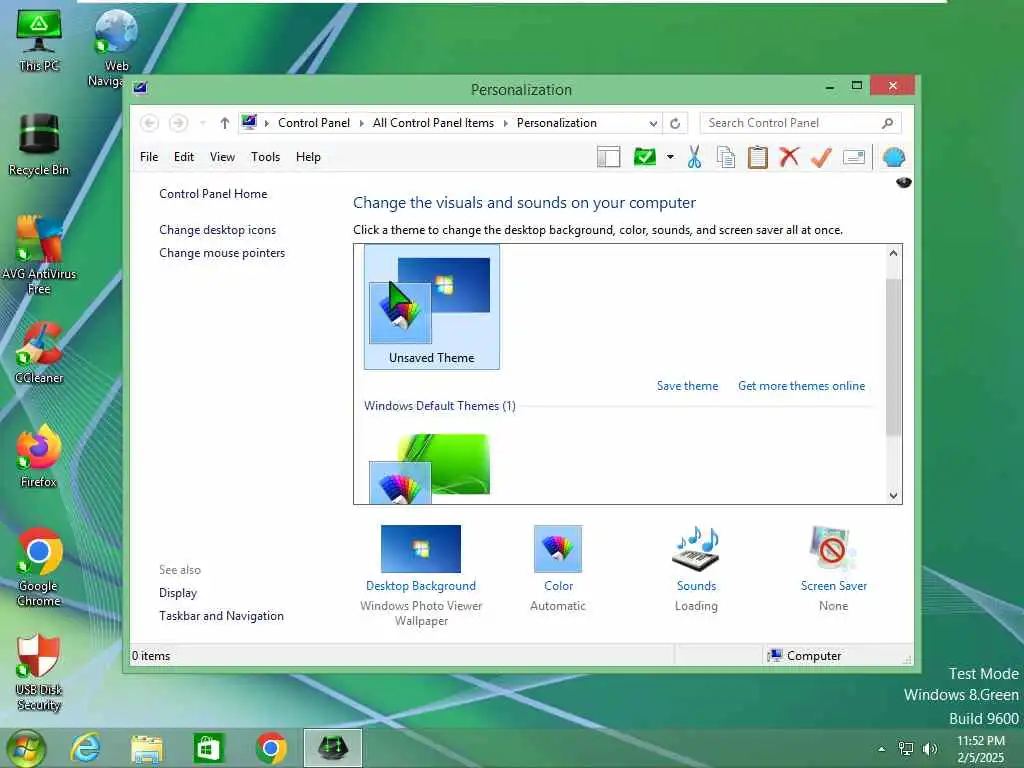
Task: Click the Copy toolbar icon
Action: [x=726, y=157]
